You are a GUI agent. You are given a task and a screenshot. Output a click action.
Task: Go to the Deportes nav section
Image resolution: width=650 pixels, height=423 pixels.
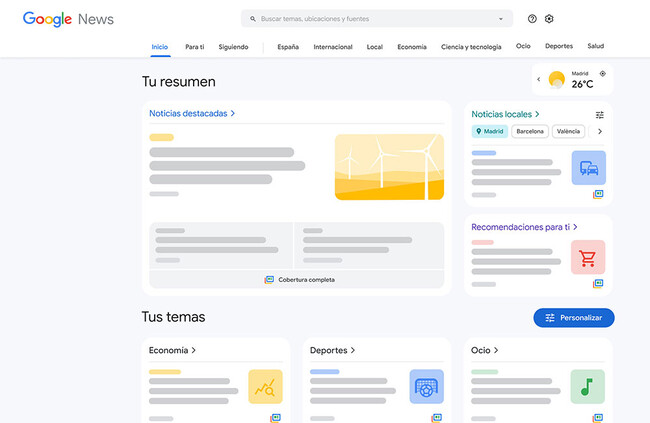(559, 46)
